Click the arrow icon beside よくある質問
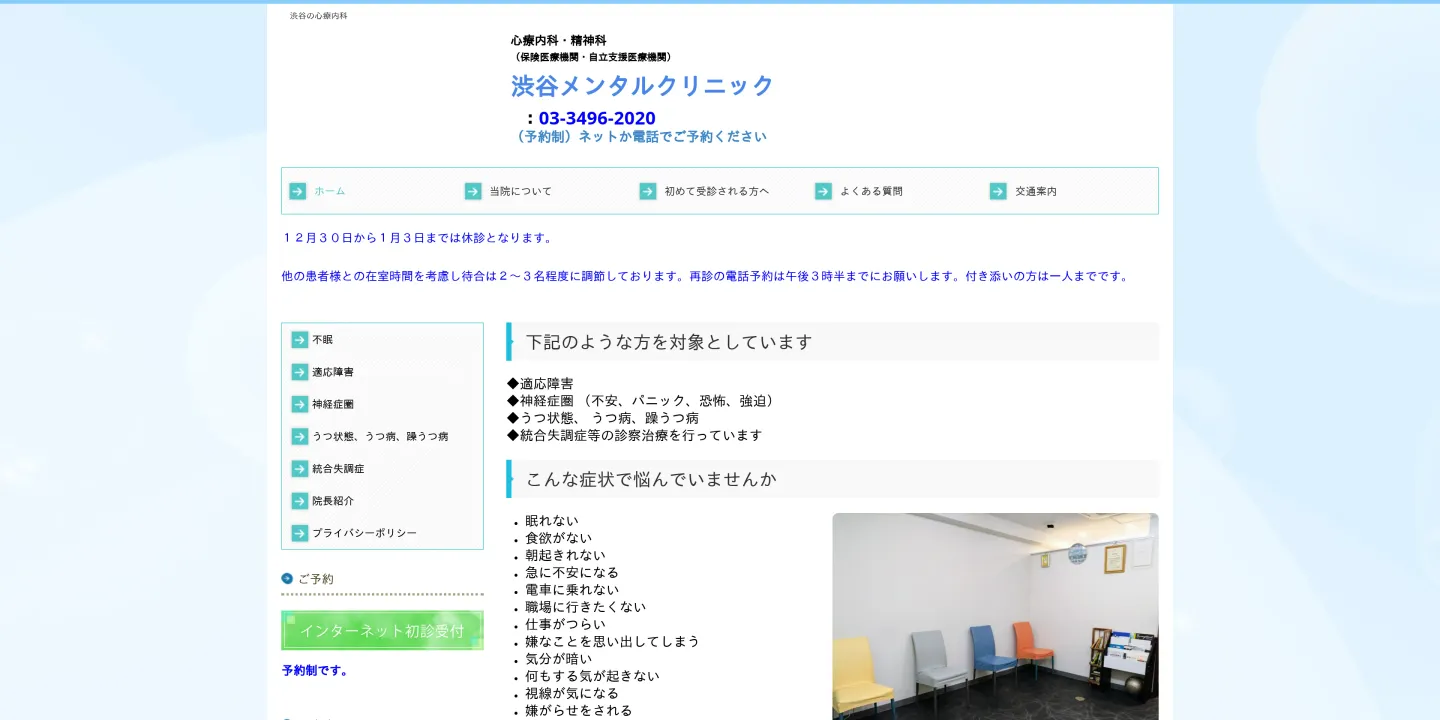1440x720 pixels. 822,191
